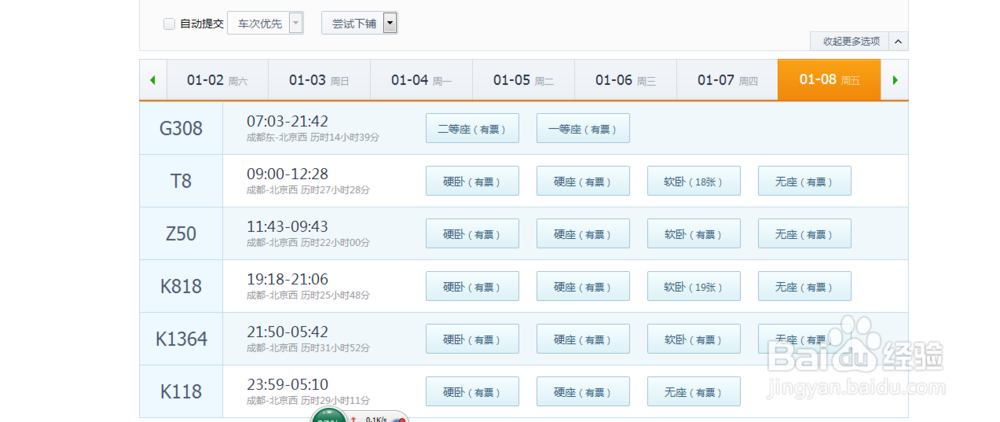Choose 硬座 for train K818
This screenshot has width=1000, height=422.
pyautogui.click(x=583, y=286)
